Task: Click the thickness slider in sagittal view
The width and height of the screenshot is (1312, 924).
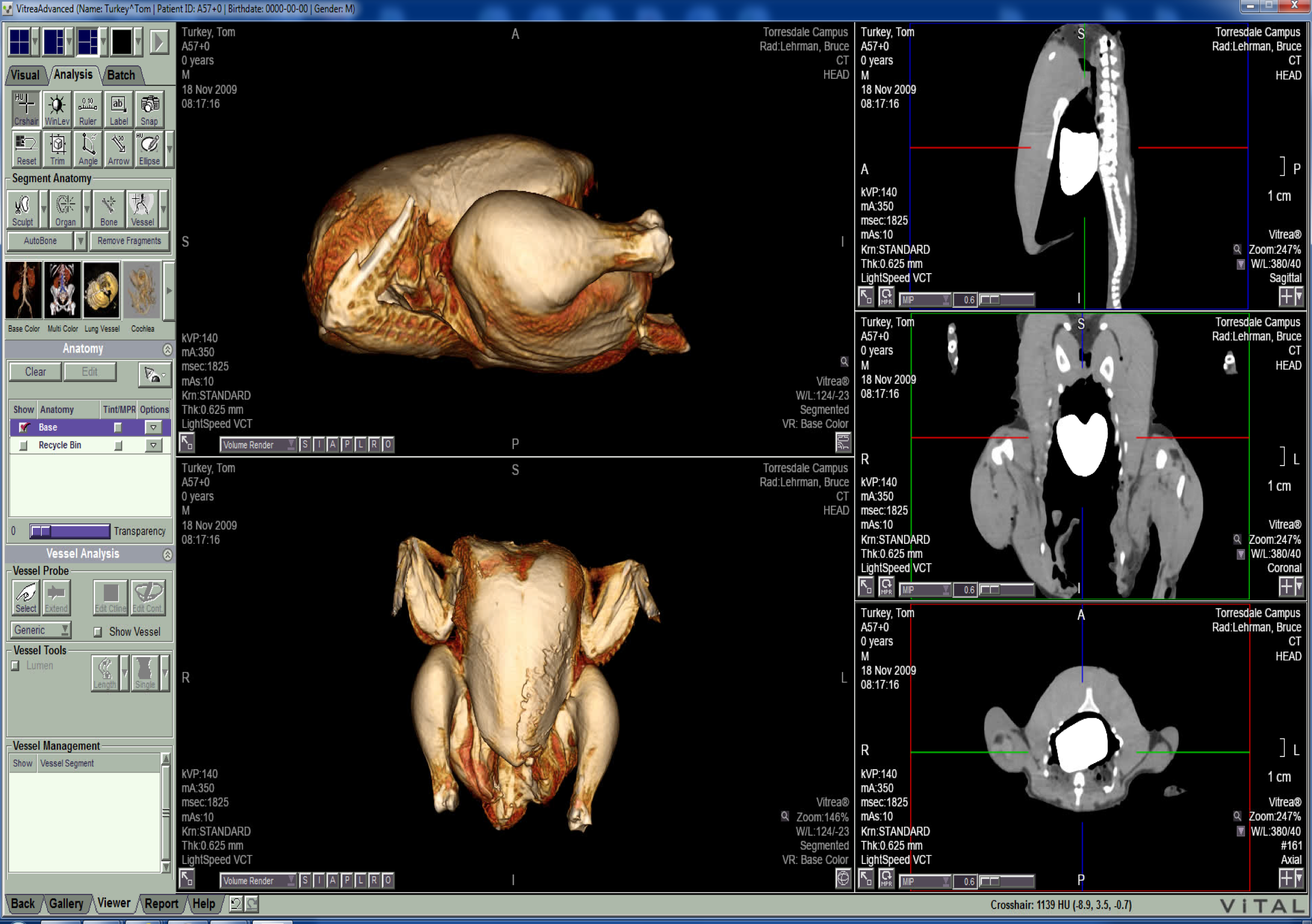Action: click(1006, 299)
